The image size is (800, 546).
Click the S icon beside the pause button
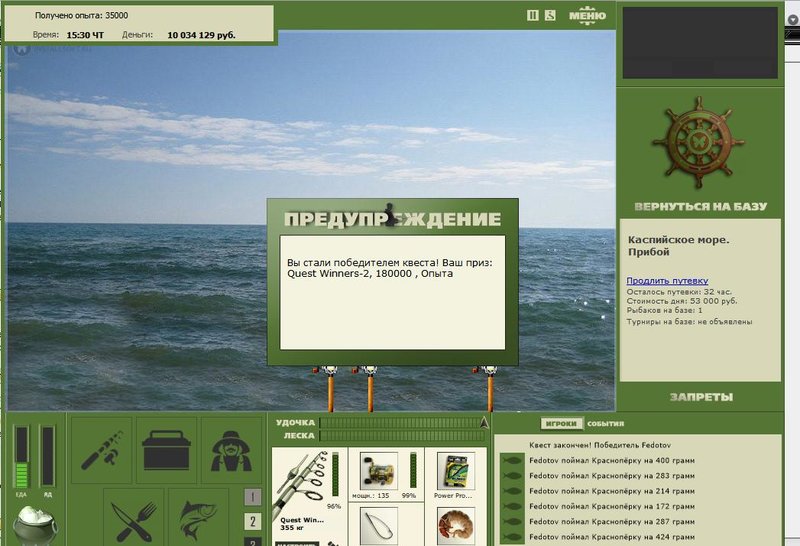coord(550,15)
